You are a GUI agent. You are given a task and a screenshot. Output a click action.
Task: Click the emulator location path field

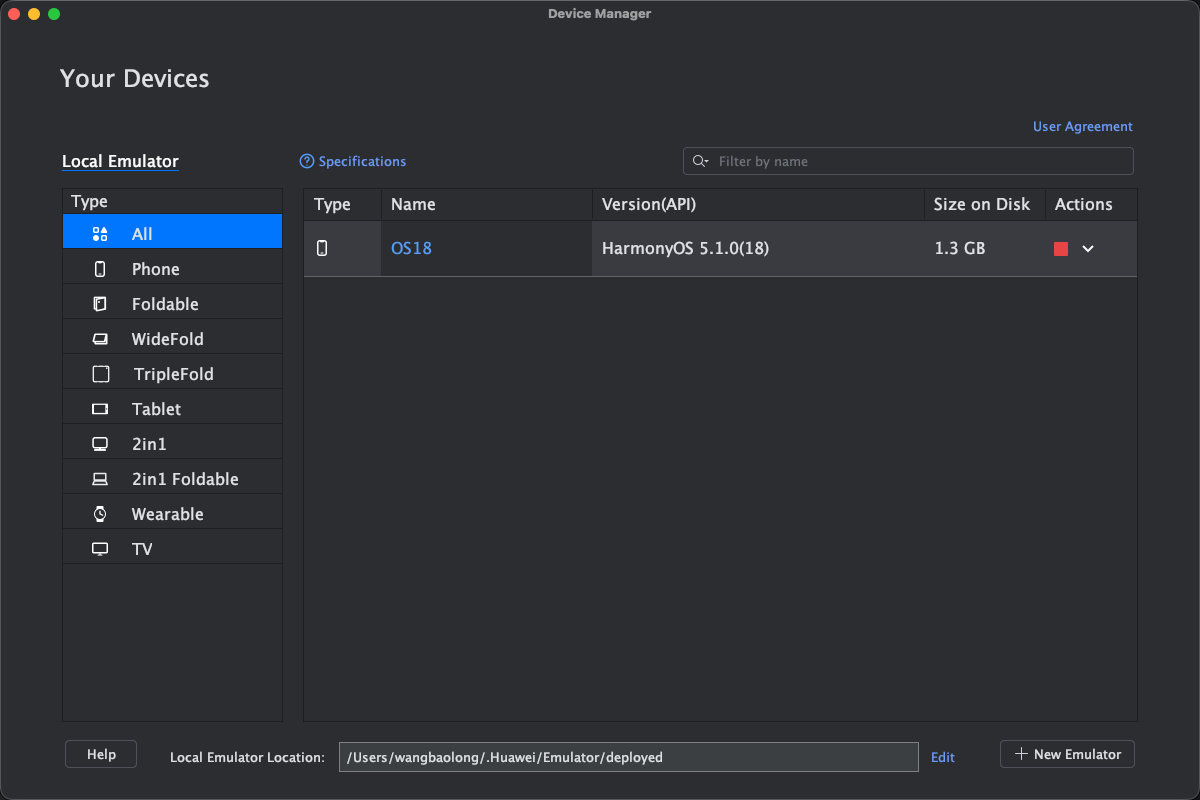(628, 757)
